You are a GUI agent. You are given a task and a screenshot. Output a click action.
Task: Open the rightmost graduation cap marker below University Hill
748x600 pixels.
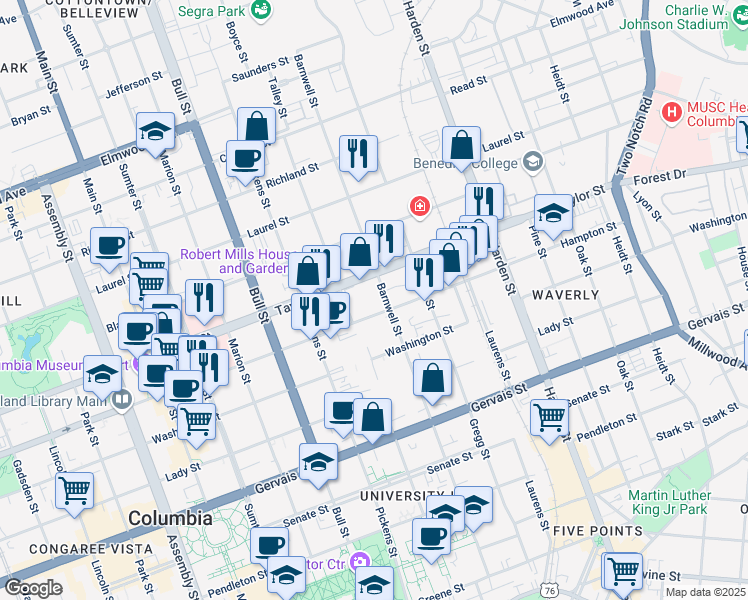[x=474, y=506]
